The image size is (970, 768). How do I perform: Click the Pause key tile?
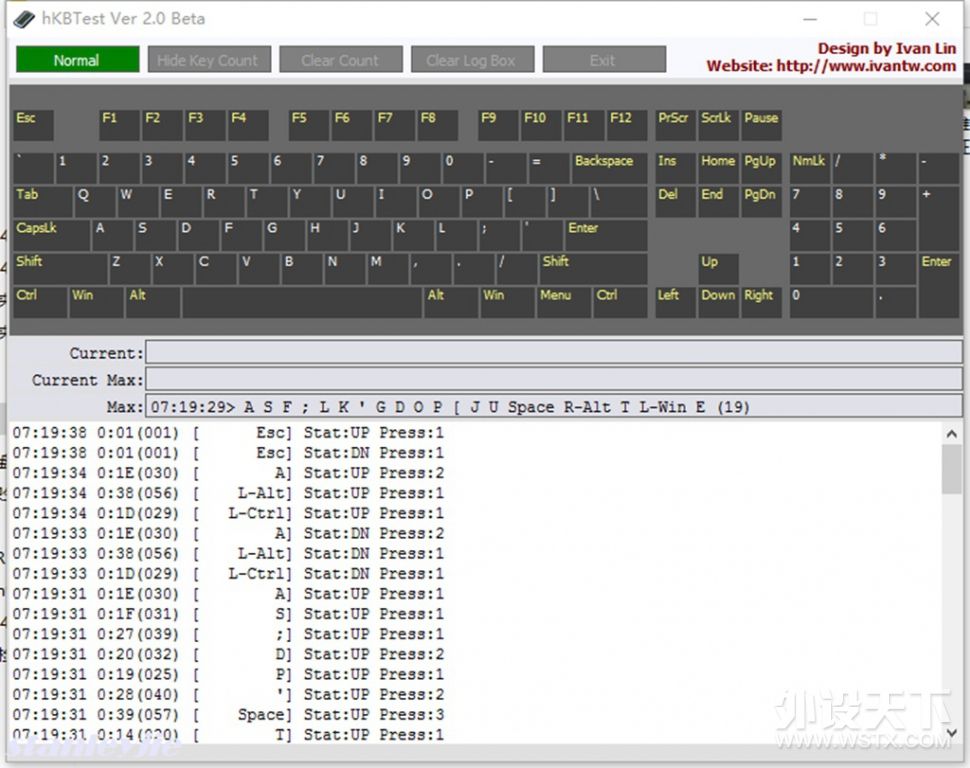pos(762,126)
